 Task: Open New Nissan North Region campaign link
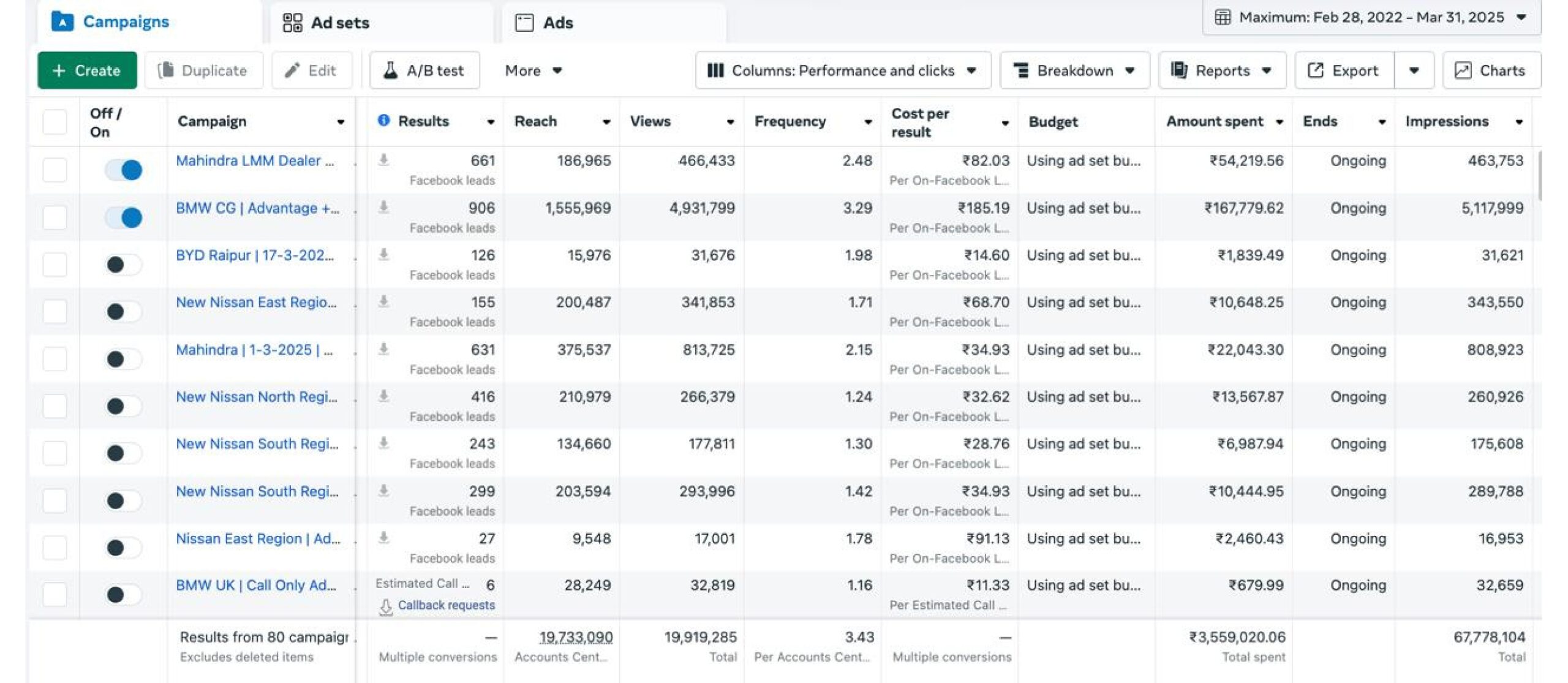[x=257, y=396]
